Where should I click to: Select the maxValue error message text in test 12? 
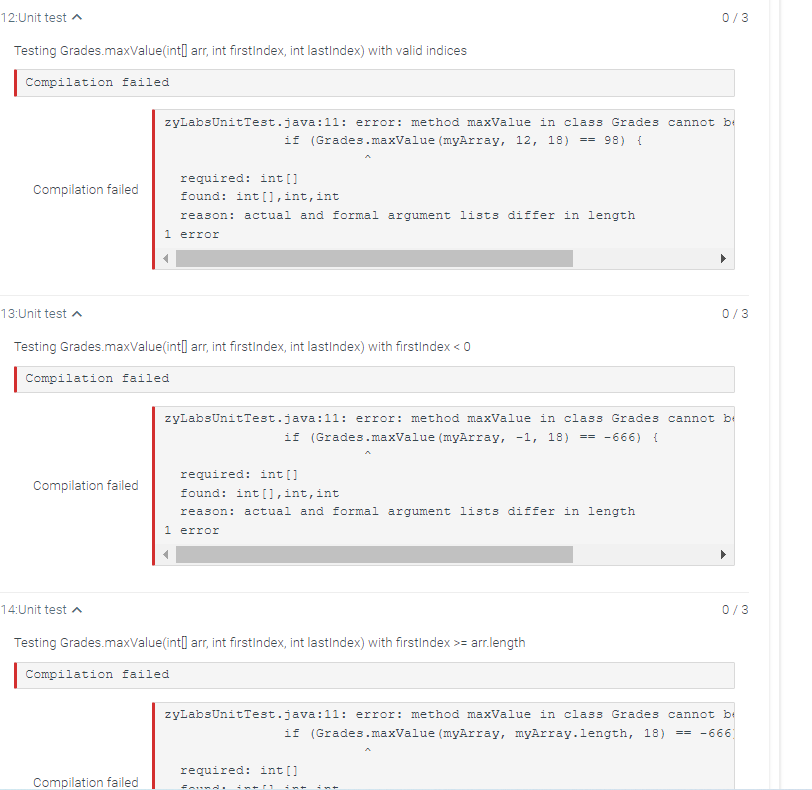click(440, 122)
